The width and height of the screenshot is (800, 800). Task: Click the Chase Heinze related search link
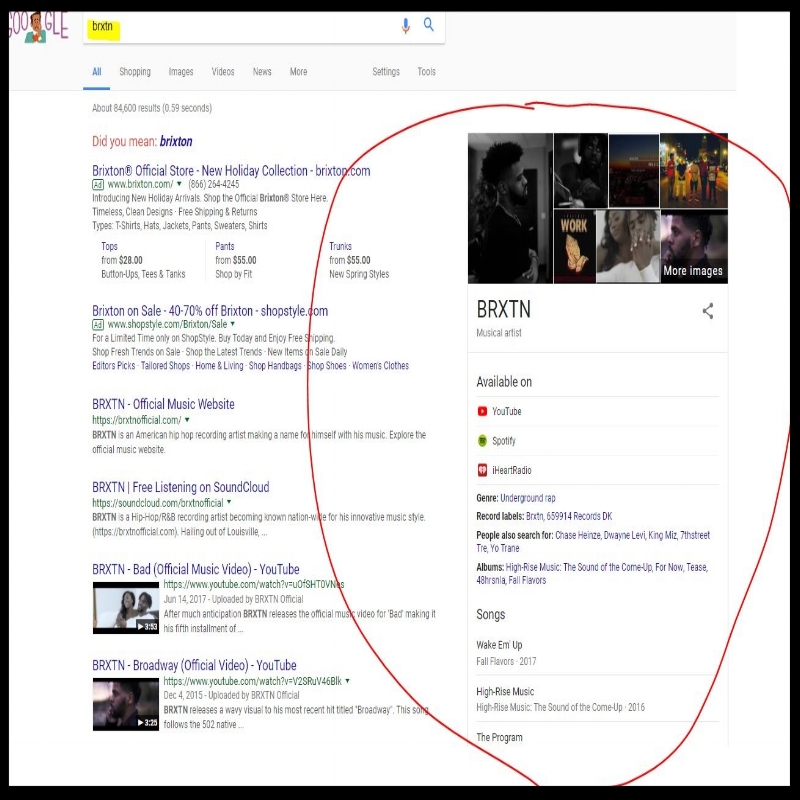tap(578, 535)
